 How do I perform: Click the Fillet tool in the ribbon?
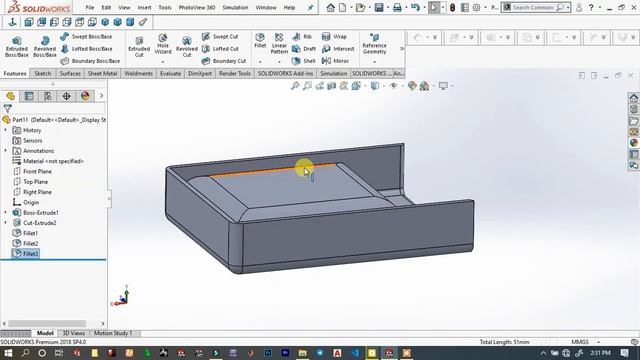tap(260, 41)
